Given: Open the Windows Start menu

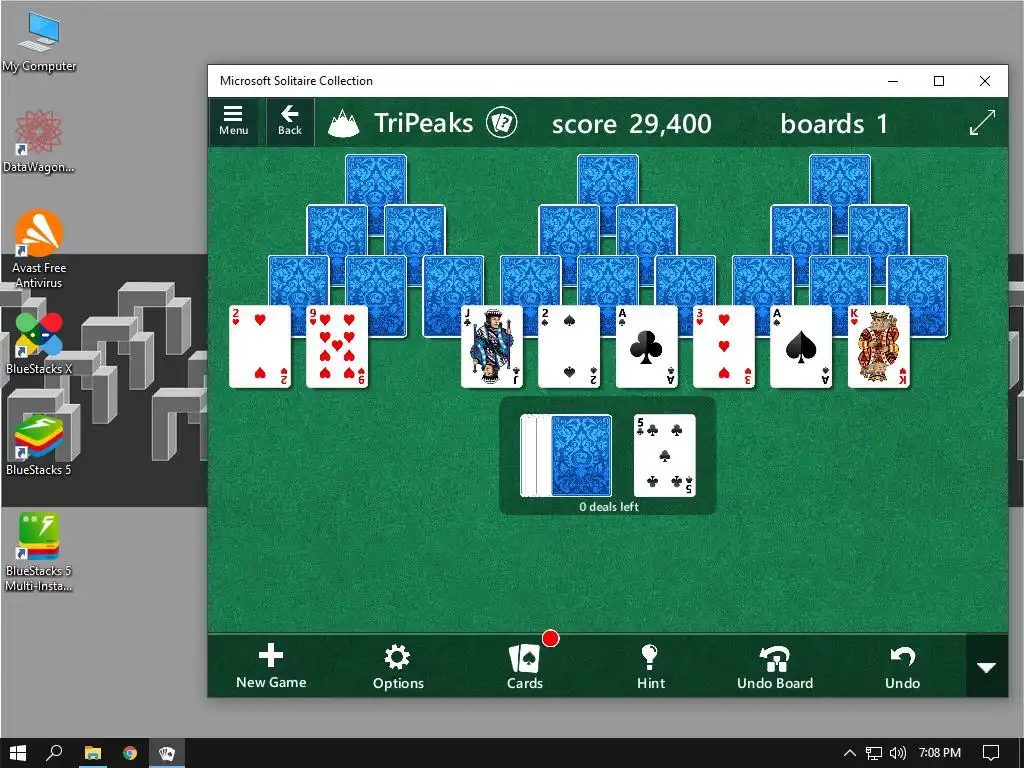Looking at the screenshot, I should click(18, 753).
